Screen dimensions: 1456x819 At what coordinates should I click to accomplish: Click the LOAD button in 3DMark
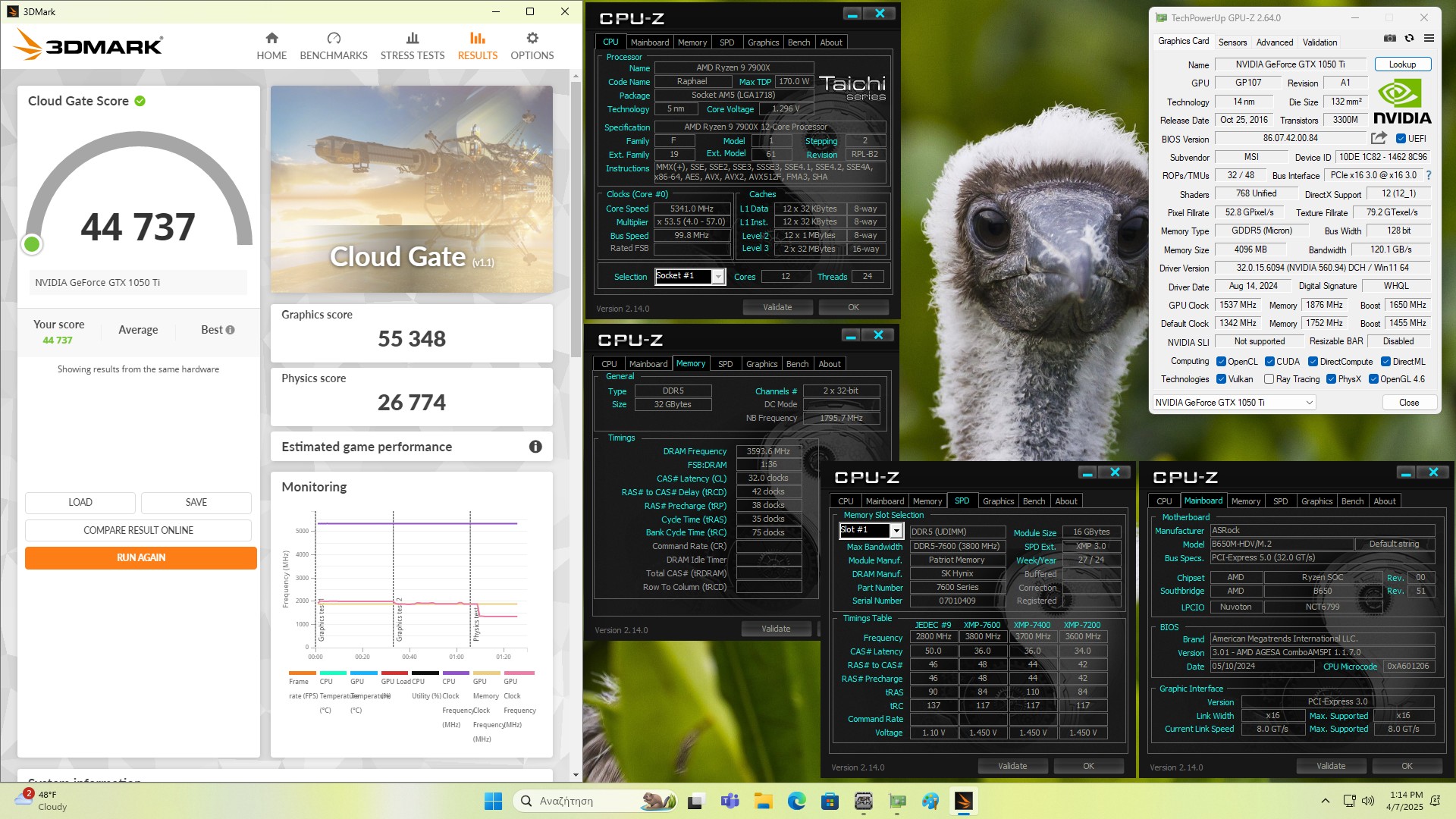(80, 502)
